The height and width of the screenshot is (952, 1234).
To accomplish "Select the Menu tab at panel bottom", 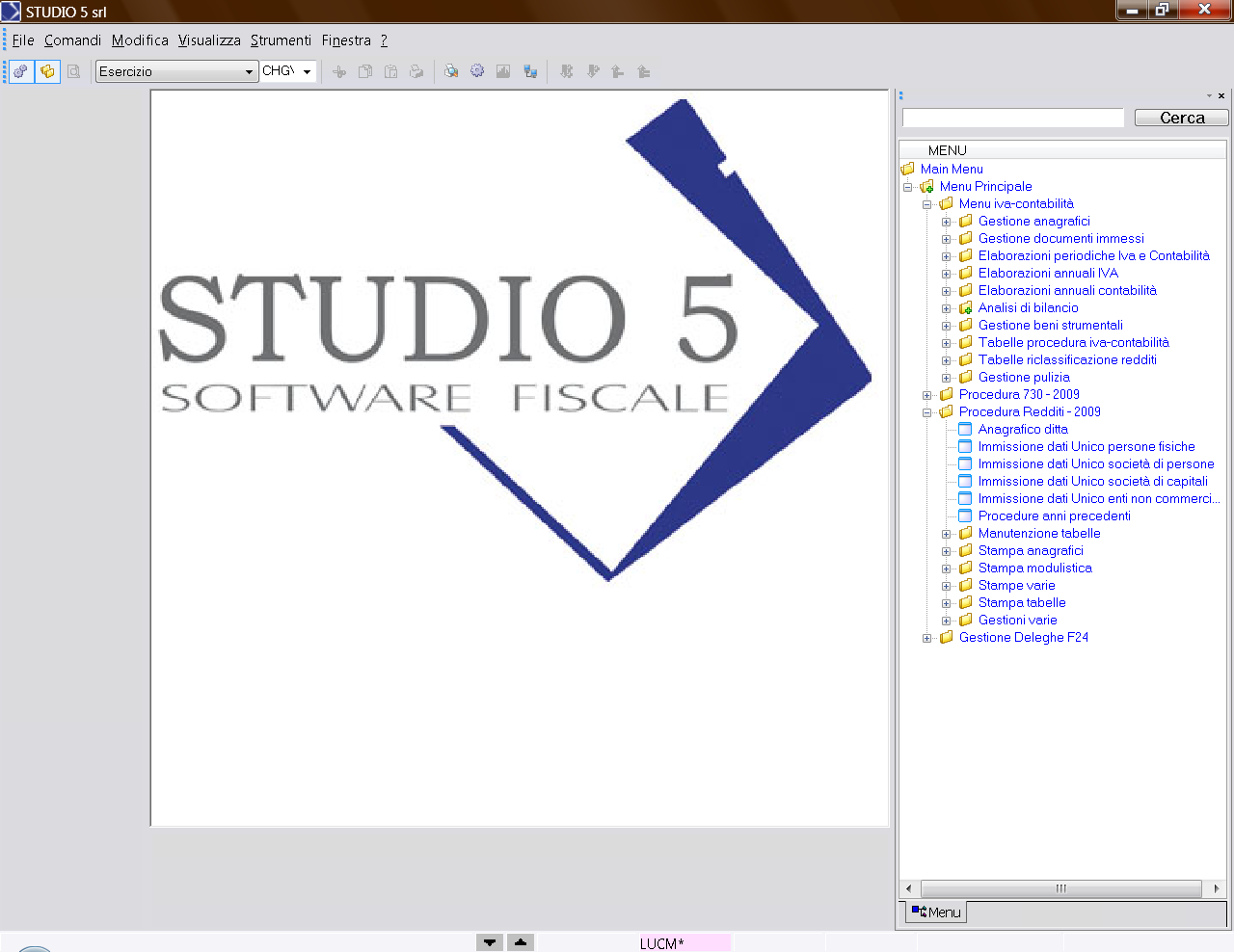I will 935,912.
